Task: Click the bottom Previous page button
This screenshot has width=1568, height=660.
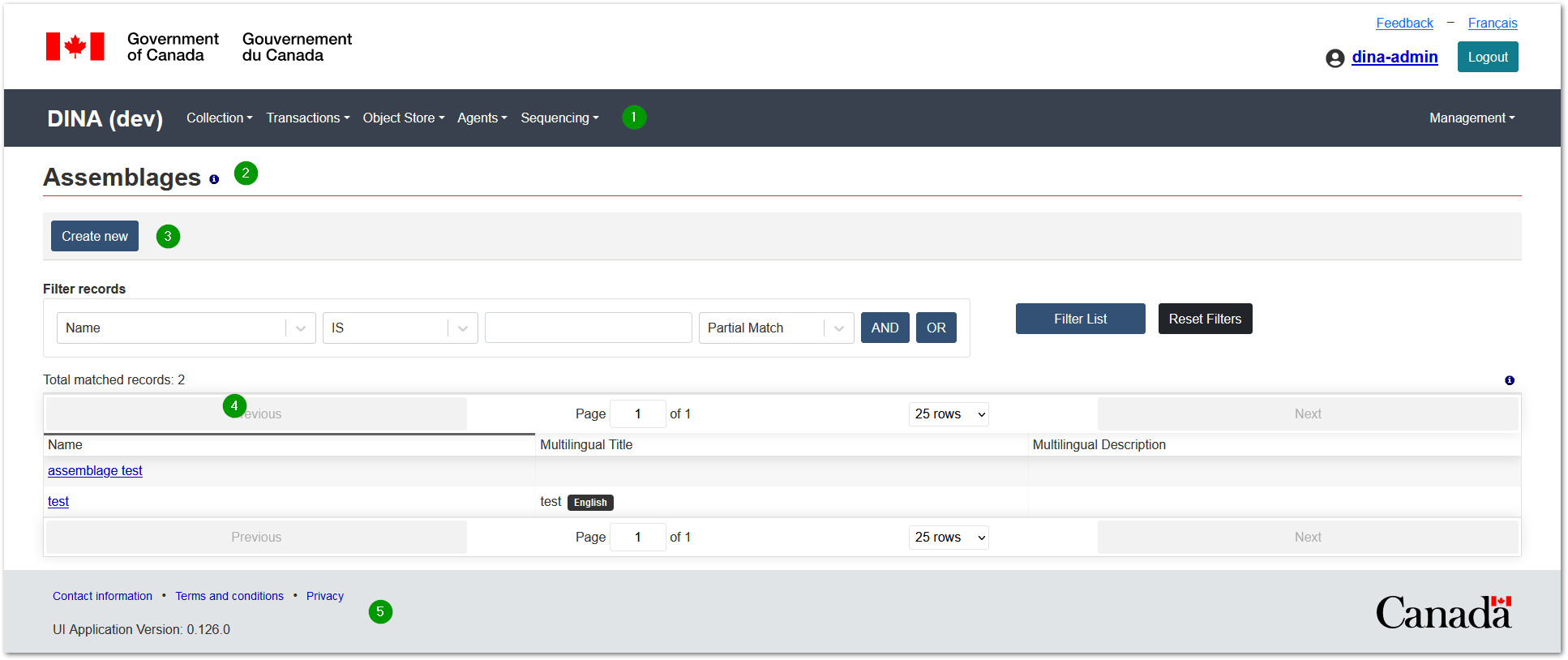Action: point(256,537)
